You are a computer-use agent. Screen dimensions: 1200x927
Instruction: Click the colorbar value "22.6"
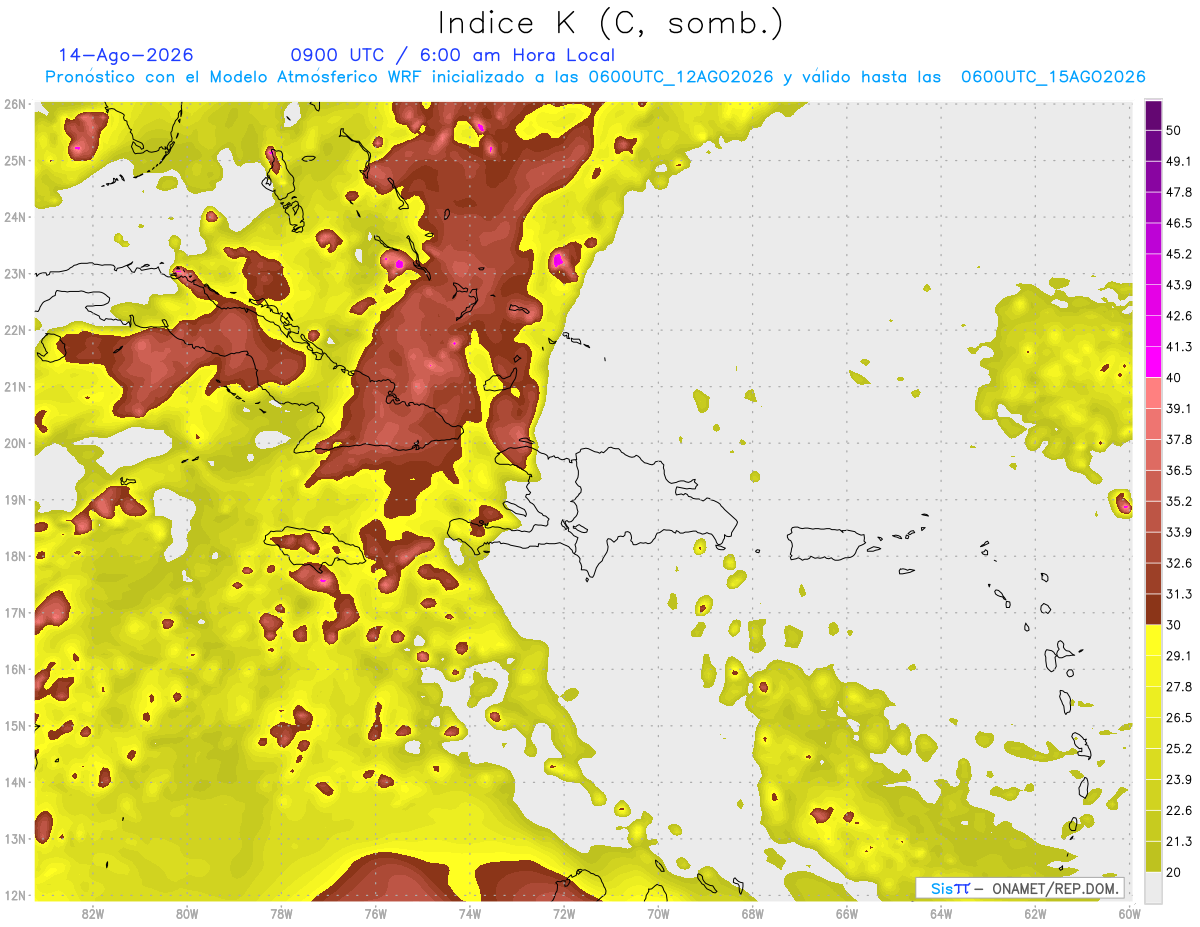point(1178,810)
